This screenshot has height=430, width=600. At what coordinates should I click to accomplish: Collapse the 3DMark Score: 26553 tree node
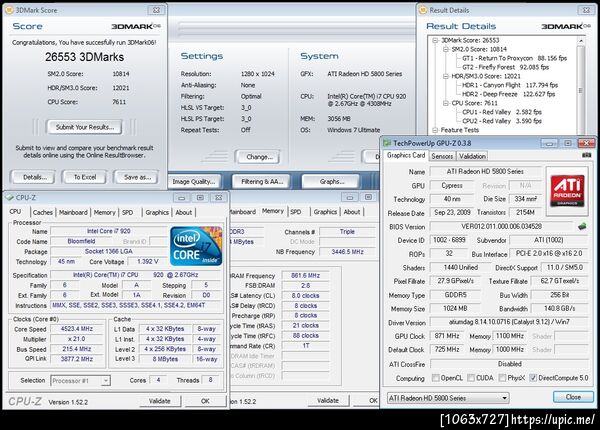click(435, 40)
